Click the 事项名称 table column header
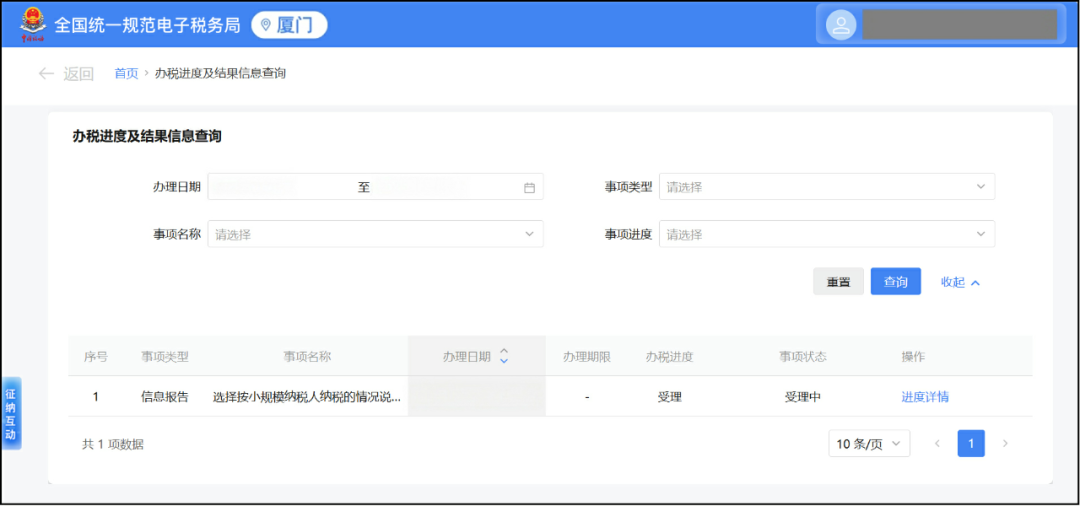 308,357
